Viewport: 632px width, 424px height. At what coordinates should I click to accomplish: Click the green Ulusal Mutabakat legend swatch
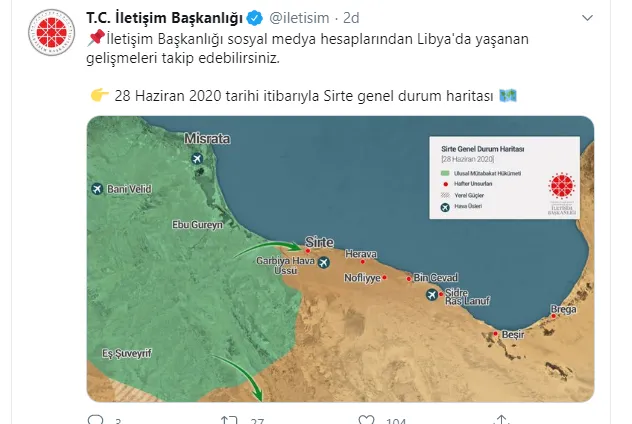point(445,173)
